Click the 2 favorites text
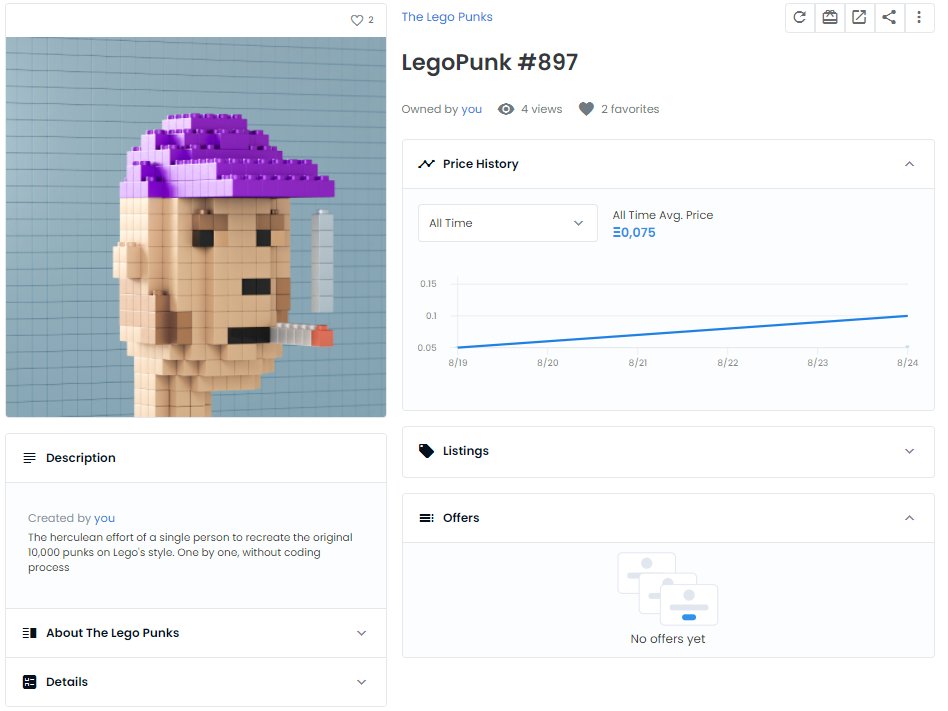The height and width of the screenshot is (711, 948). [x=629, y=109]
